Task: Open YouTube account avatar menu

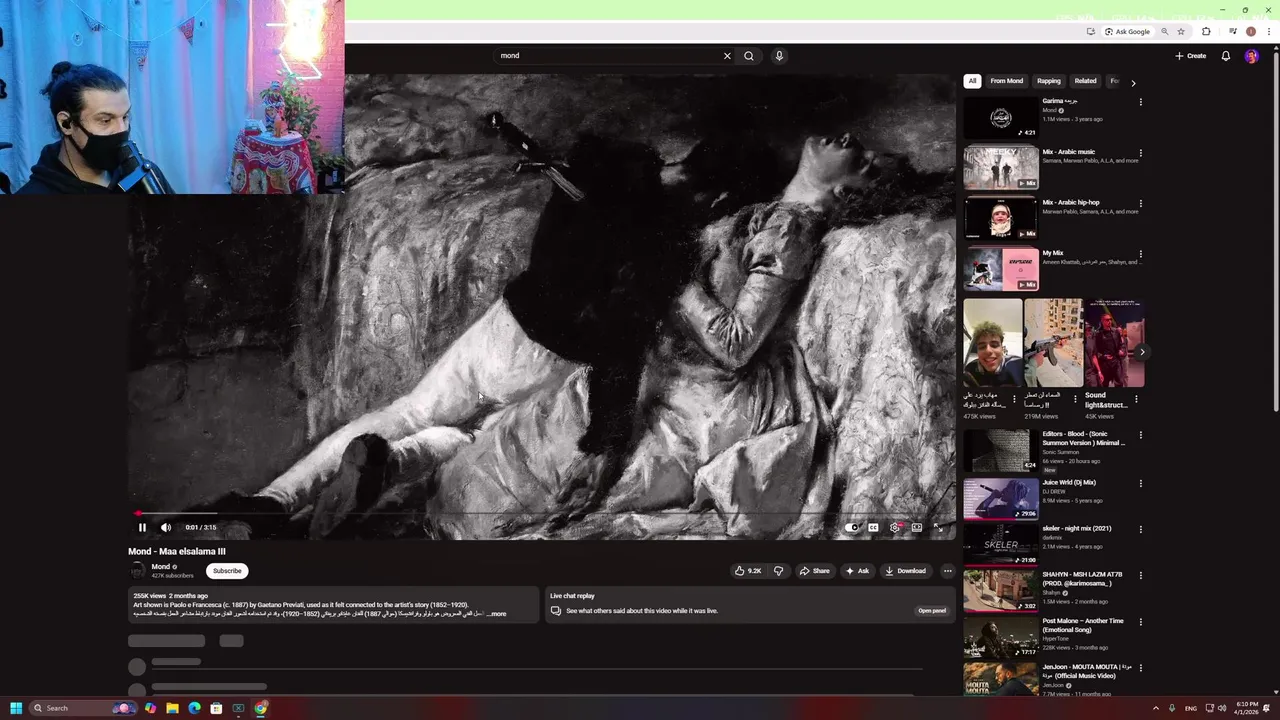Action: coord(1251,56)
